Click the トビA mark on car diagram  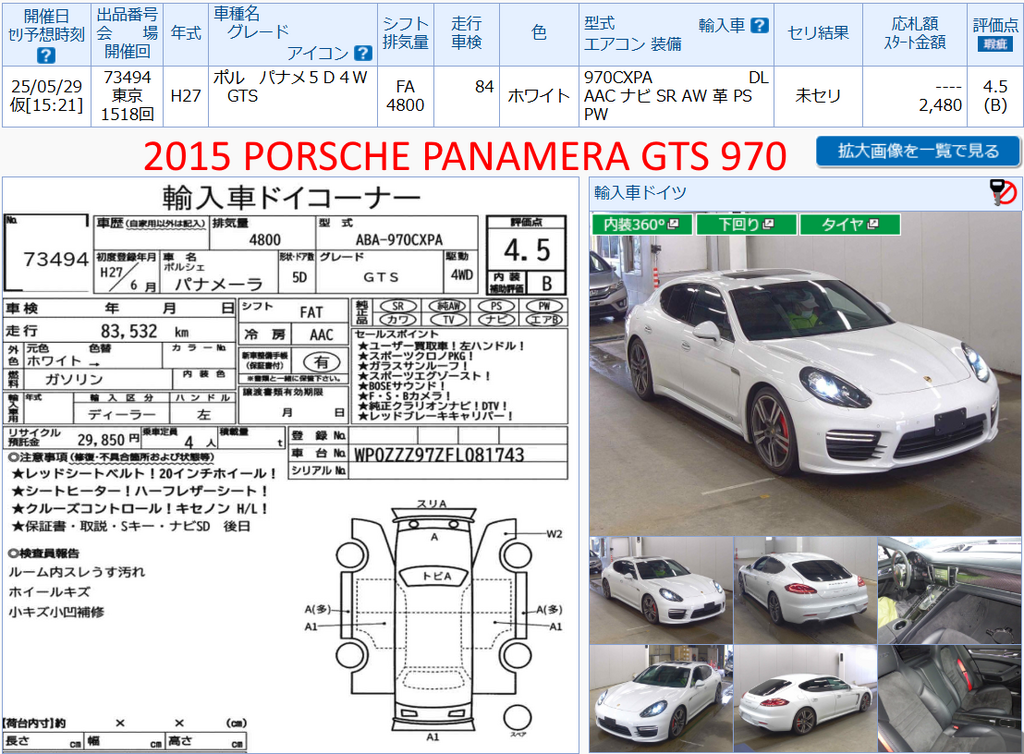point(436,576)
